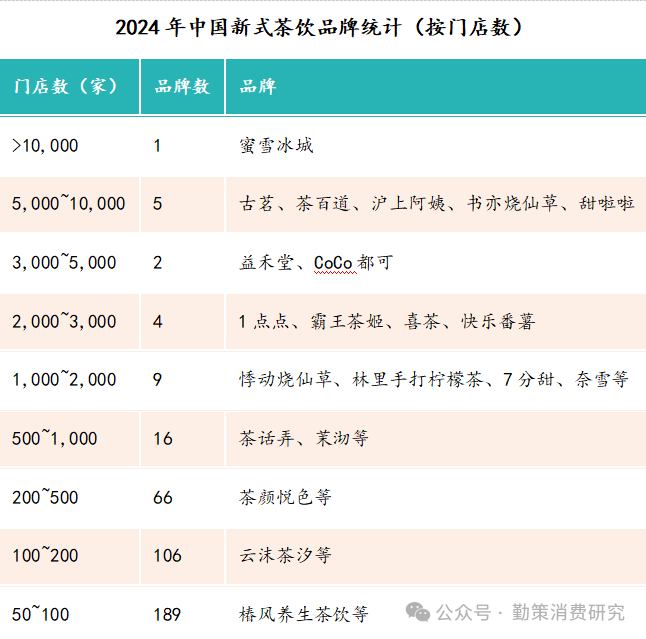
Task: Select brand count 66
Action: [x=163, y=497]
